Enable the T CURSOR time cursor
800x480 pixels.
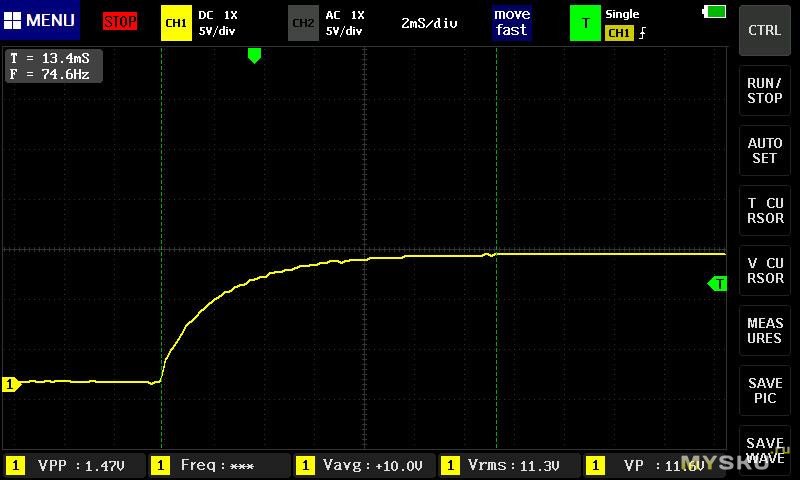(x=765, y=211)
